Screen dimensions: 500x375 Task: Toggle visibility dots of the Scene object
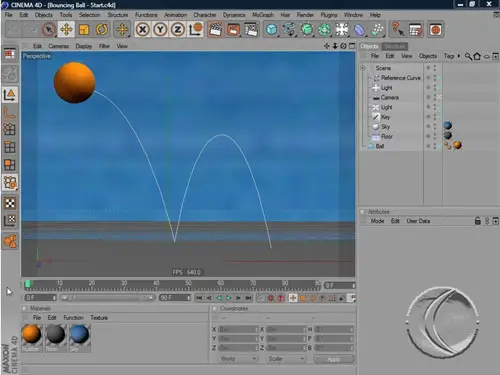point(435,68)
